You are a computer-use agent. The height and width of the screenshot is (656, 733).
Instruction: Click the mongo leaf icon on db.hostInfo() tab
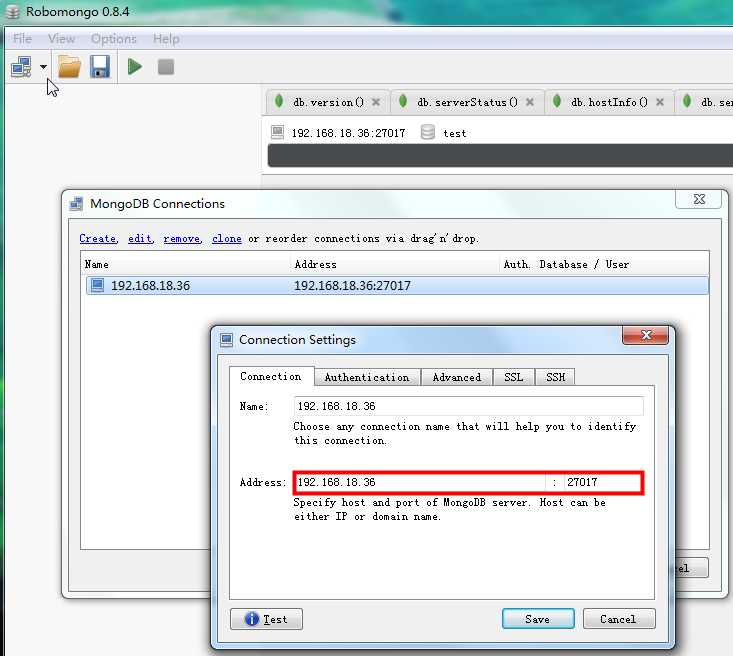pyautogui.click(x=557, y=101)
